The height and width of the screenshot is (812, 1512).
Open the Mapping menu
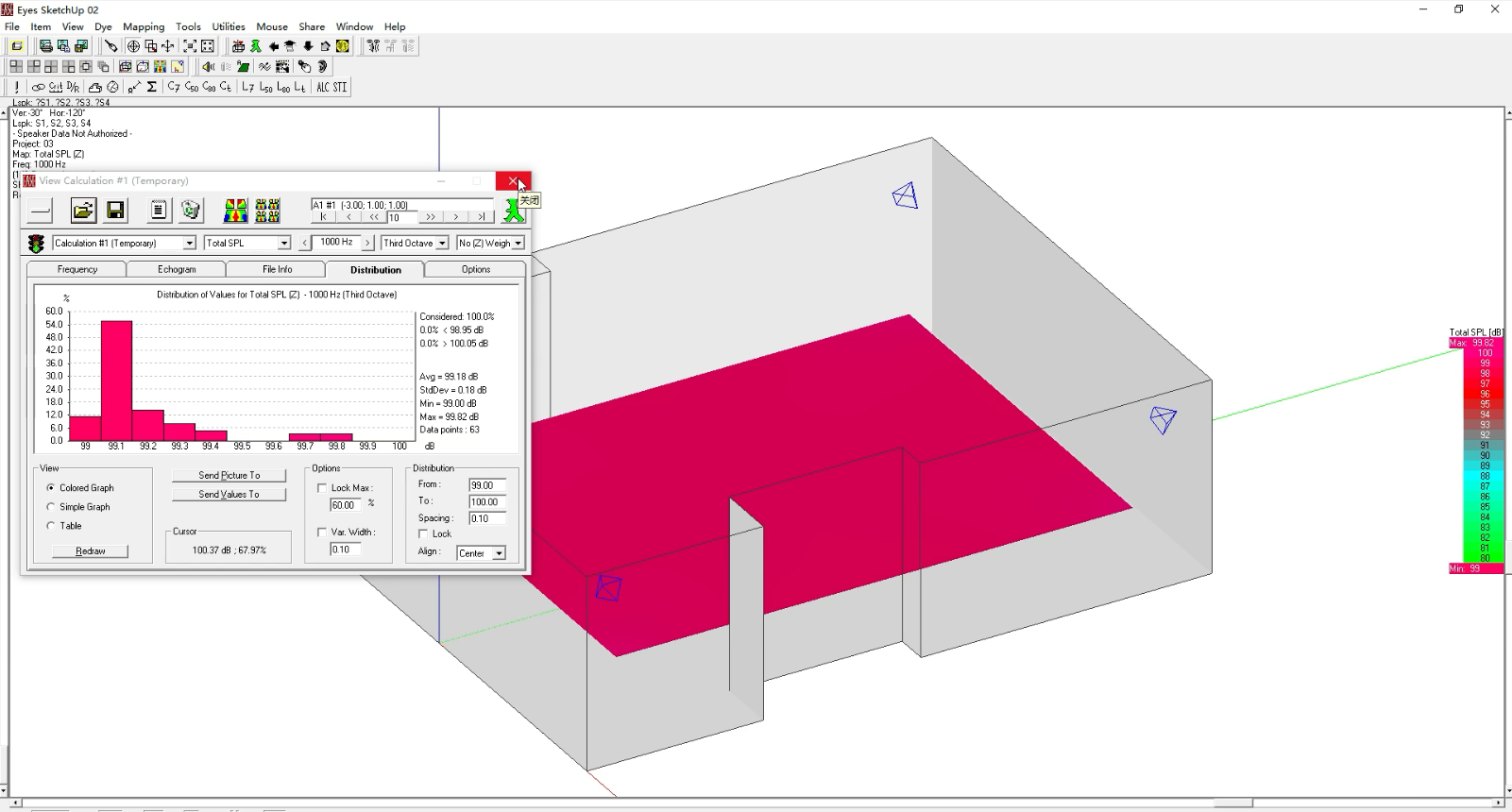(x=144, y=26)
